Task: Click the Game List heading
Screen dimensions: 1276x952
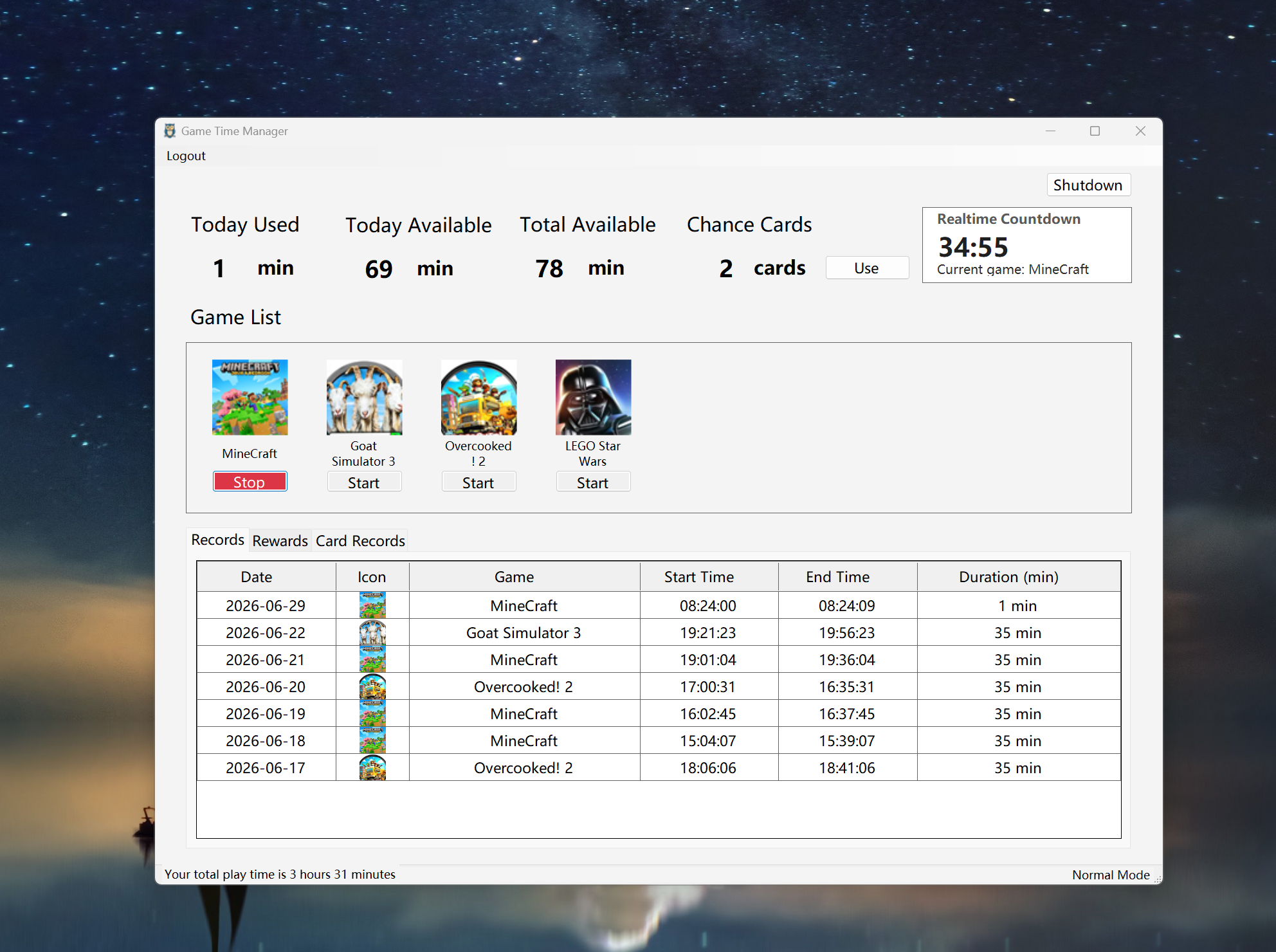Action: point(235,317)
